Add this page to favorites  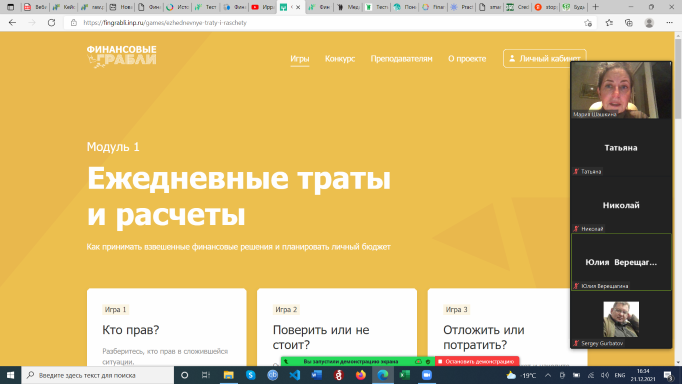(x=588, y=23)
